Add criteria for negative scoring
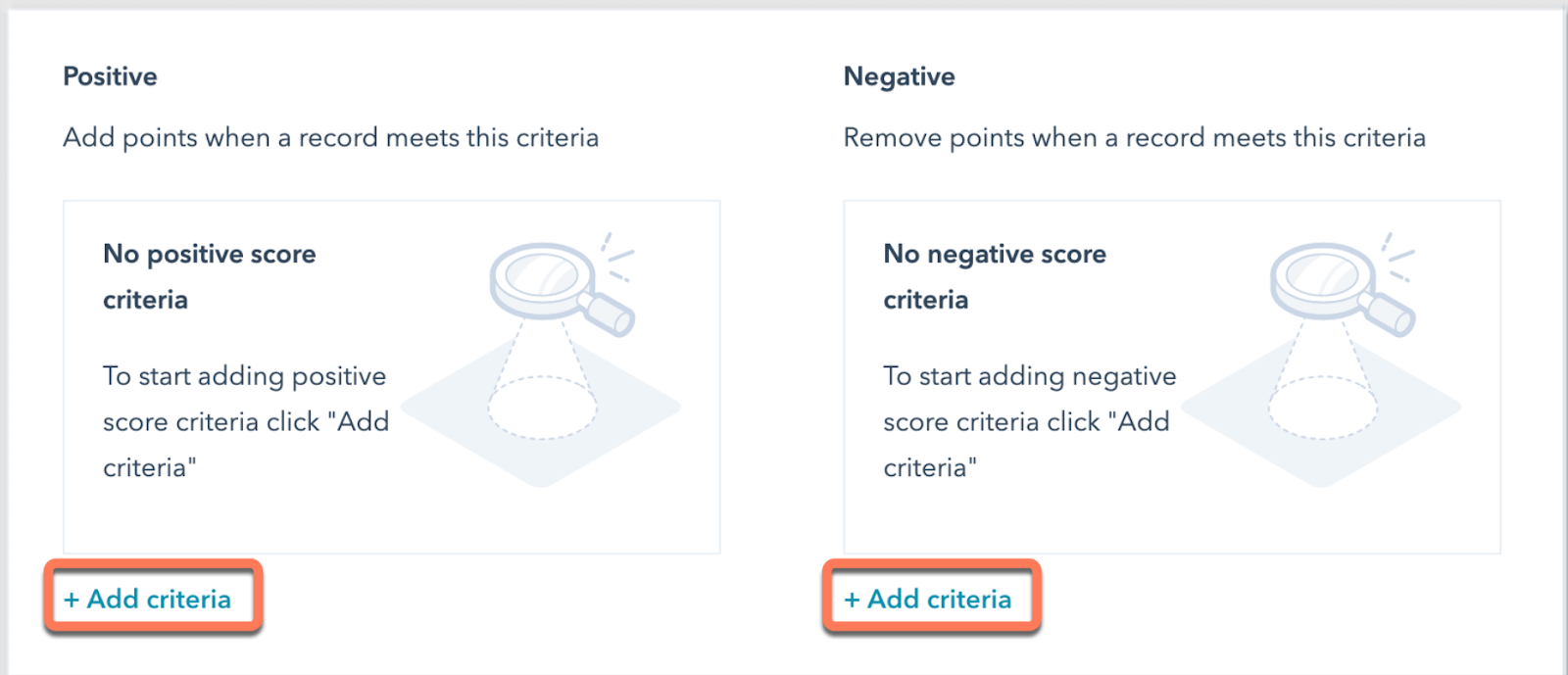This screenshot has height=675, width=1568. coord(929,599)
